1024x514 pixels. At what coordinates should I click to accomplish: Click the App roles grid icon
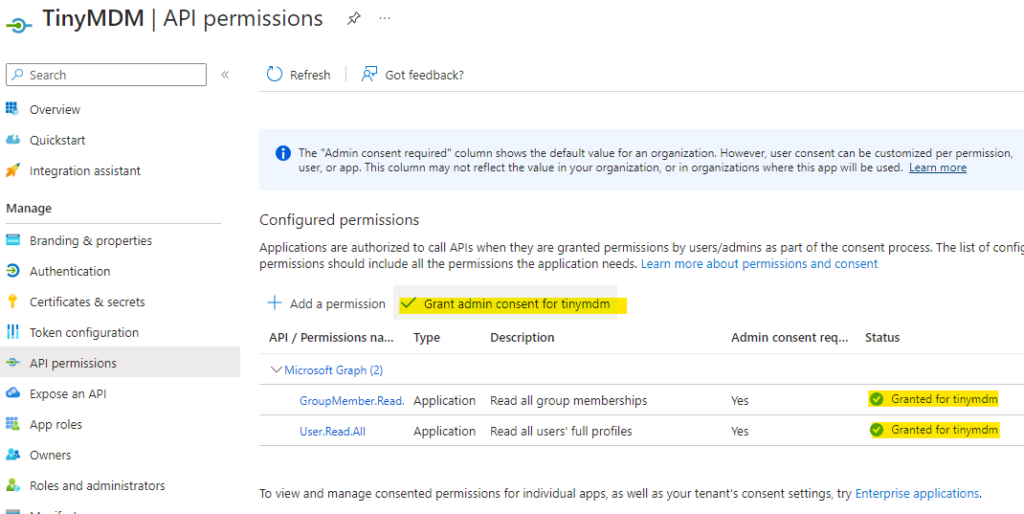[12, 424]
